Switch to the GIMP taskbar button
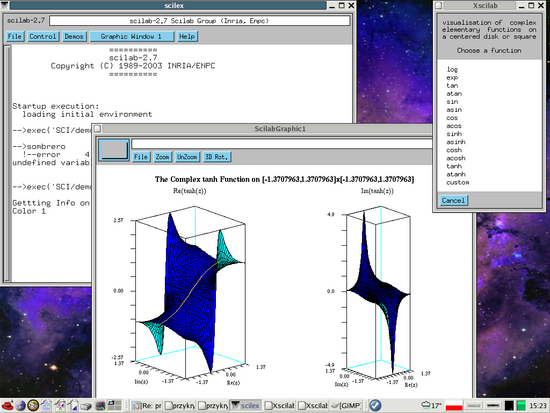This screenshot has width=550, height=413. point(347,406)
